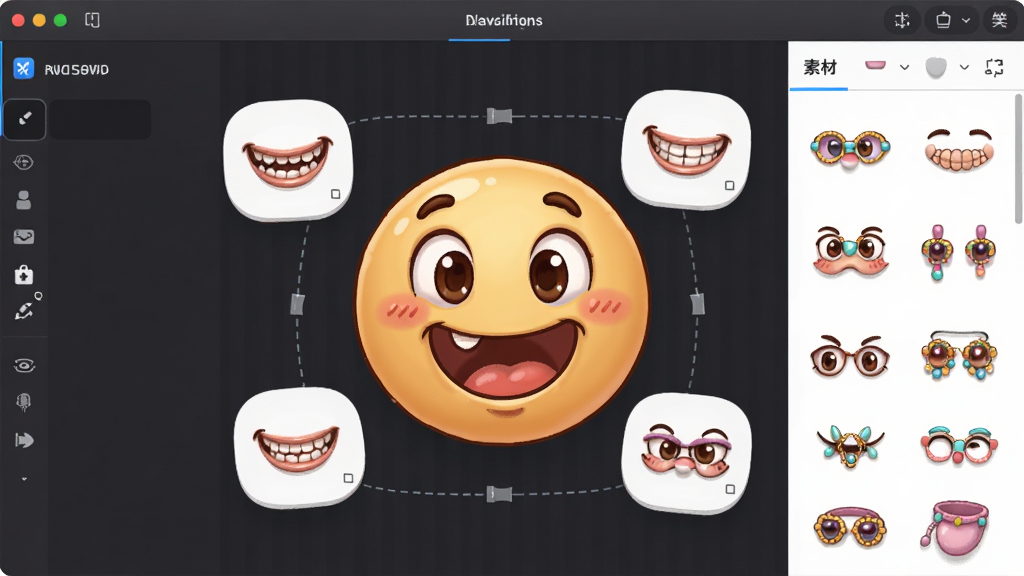
Task: Check the box on top-left mouth card
Action: coord(336,194)
